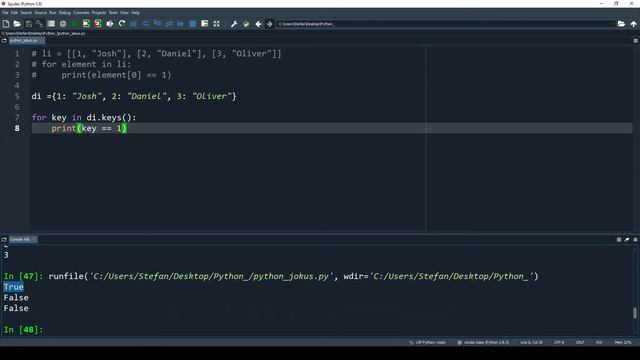Click the highlighted True output in console

coord(13,287)
